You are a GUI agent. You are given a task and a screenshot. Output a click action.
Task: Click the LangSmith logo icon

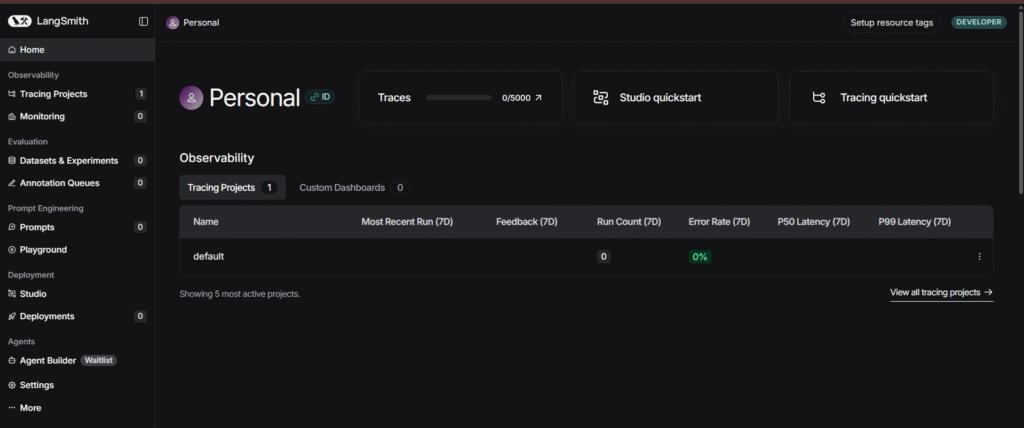click(x=20, y=21)
